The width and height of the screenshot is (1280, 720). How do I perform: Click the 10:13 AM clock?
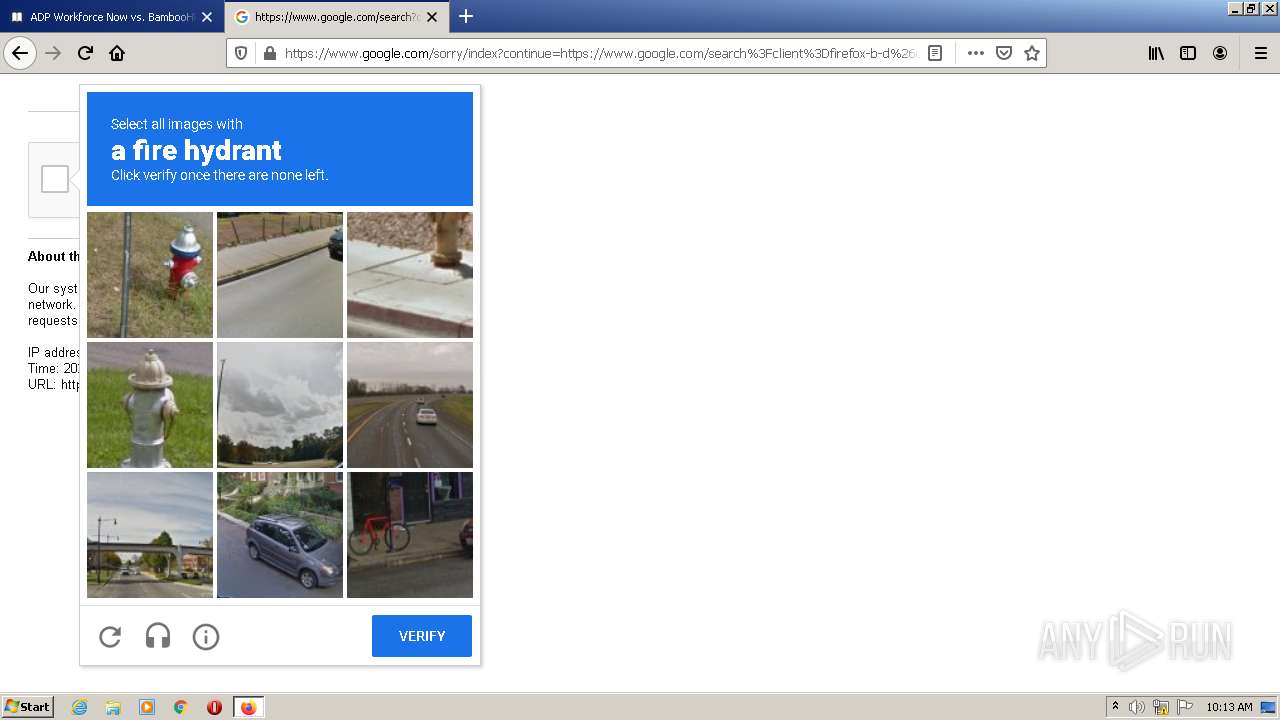(x=1229, y=707)
